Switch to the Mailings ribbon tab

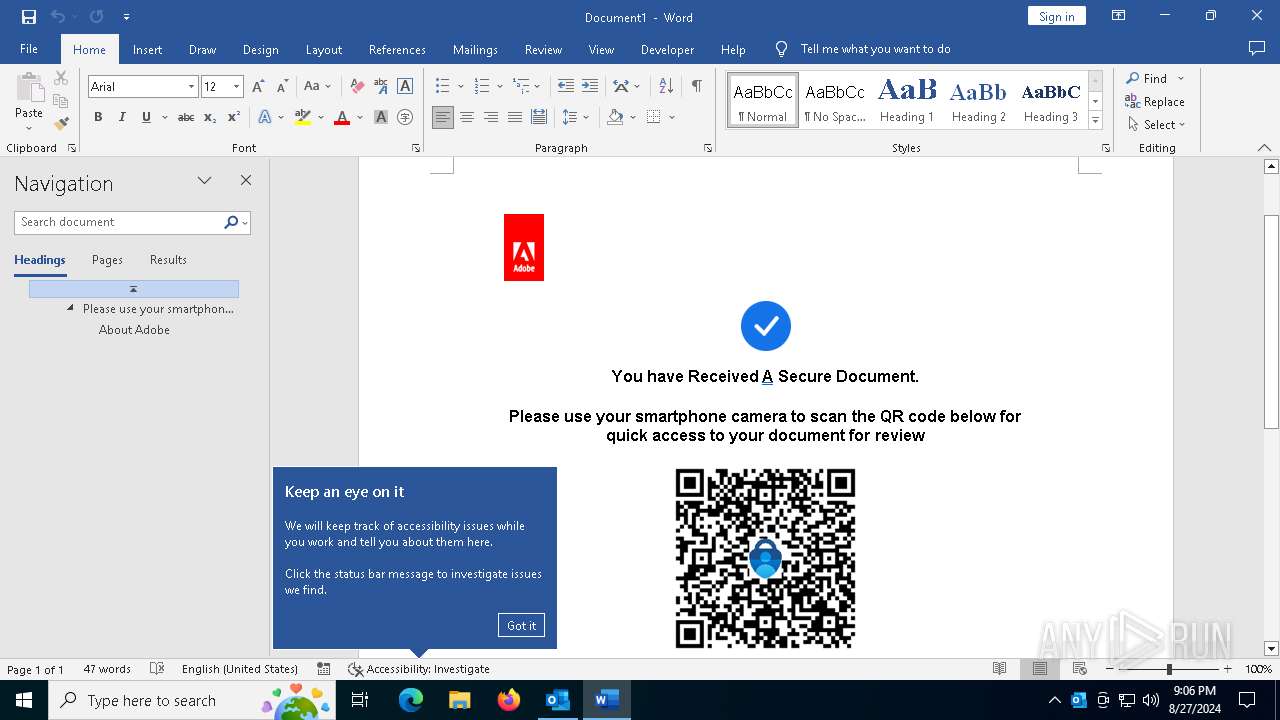[475, 49]
